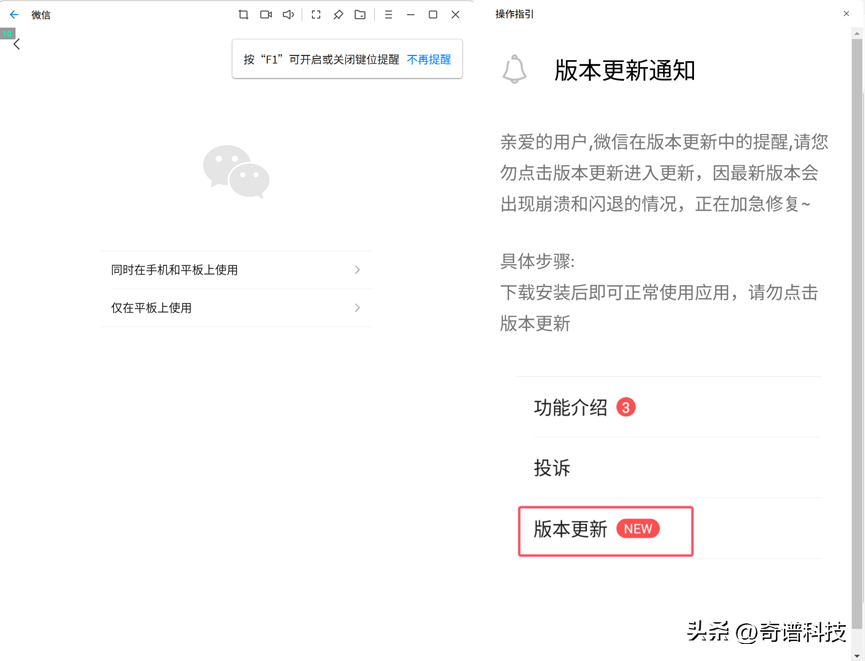Click the 版本更新通知 heading
The height and width of the screenshot is (661, 865).
point(624,71)
